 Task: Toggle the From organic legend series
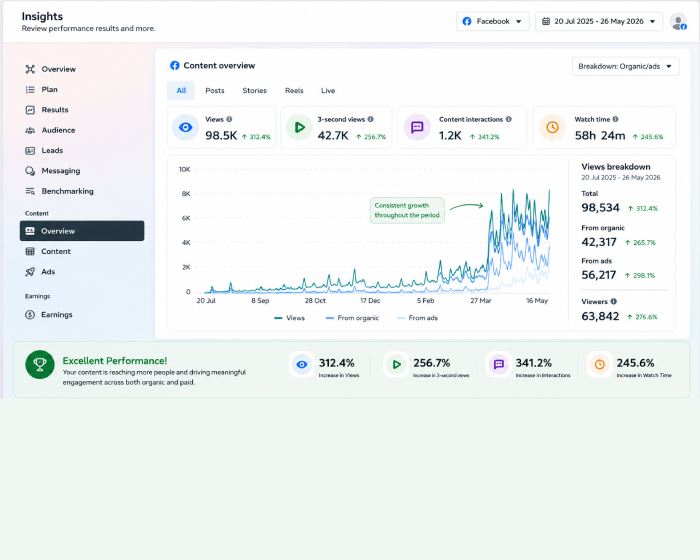tap(352, 318)
